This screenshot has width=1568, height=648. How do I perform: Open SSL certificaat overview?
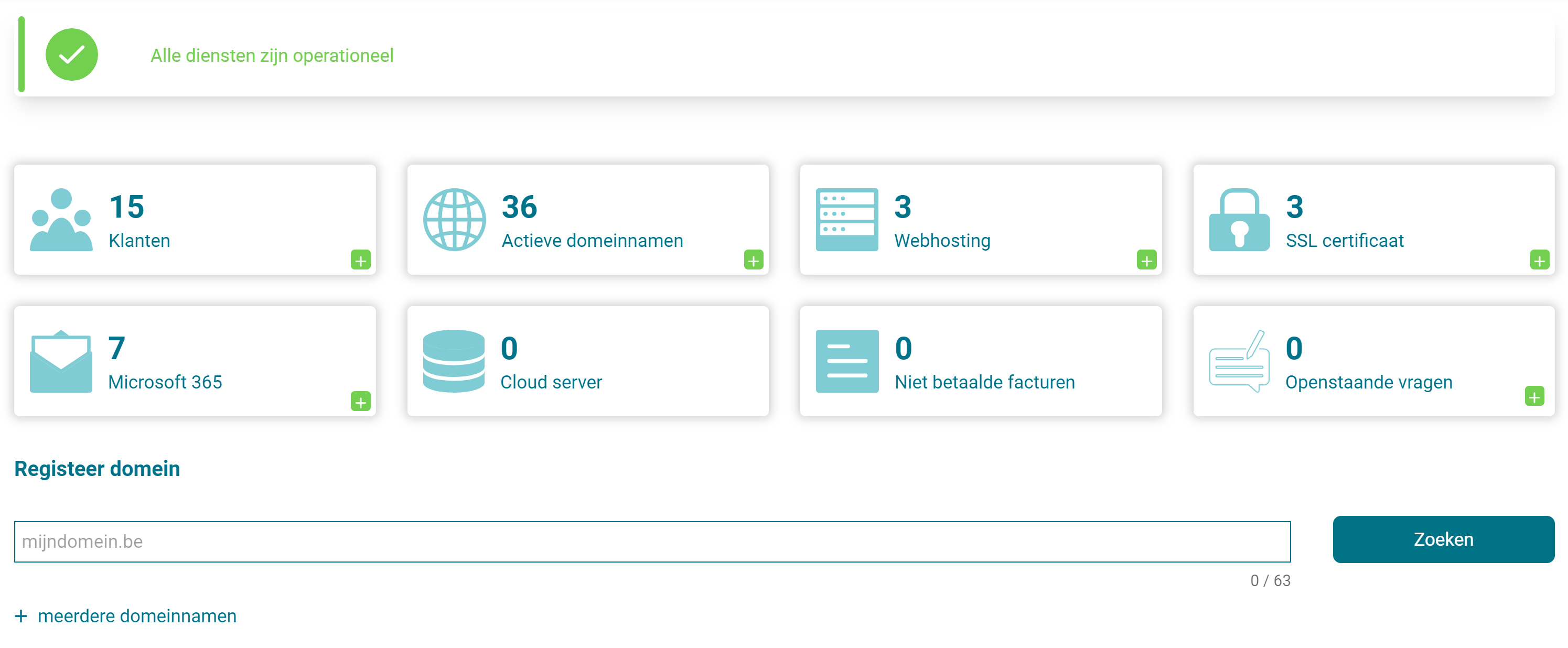click(x=1345, y=240)
